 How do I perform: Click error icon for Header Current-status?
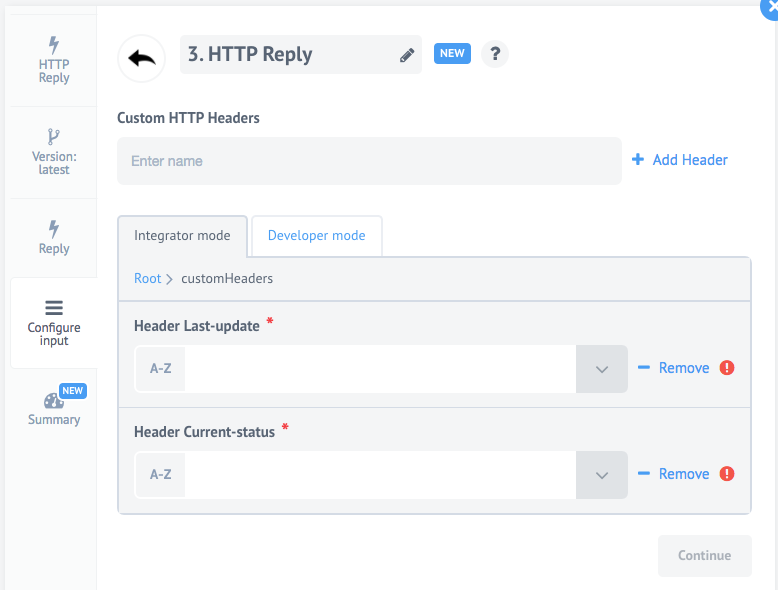[727, 474]
